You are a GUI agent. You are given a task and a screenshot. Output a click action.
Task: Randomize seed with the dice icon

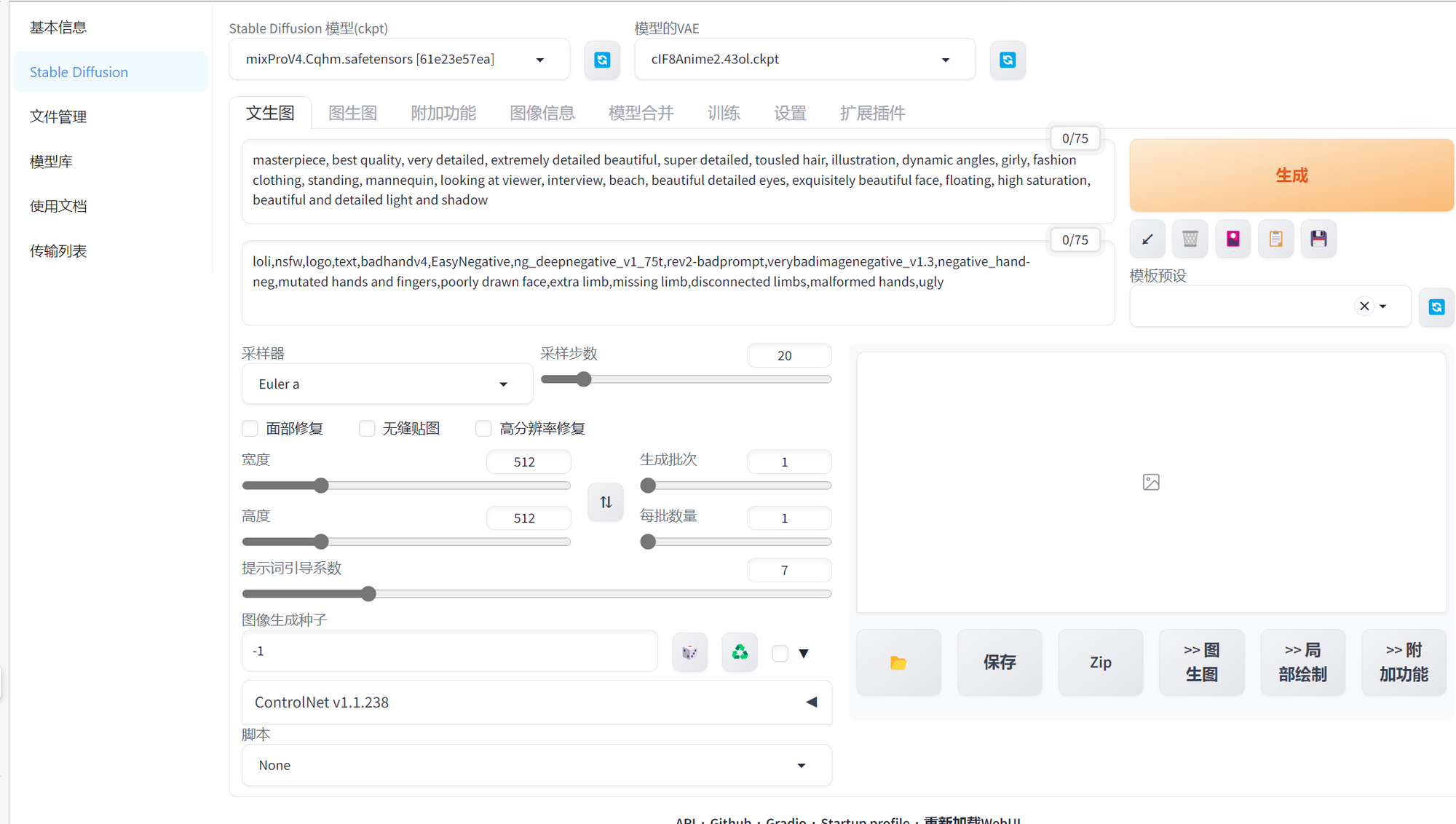(689, 651)
